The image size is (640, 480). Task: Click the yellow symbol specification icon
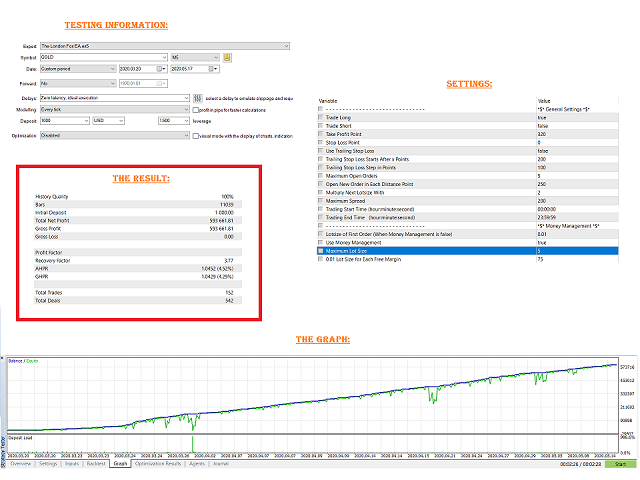coord(227,58)
